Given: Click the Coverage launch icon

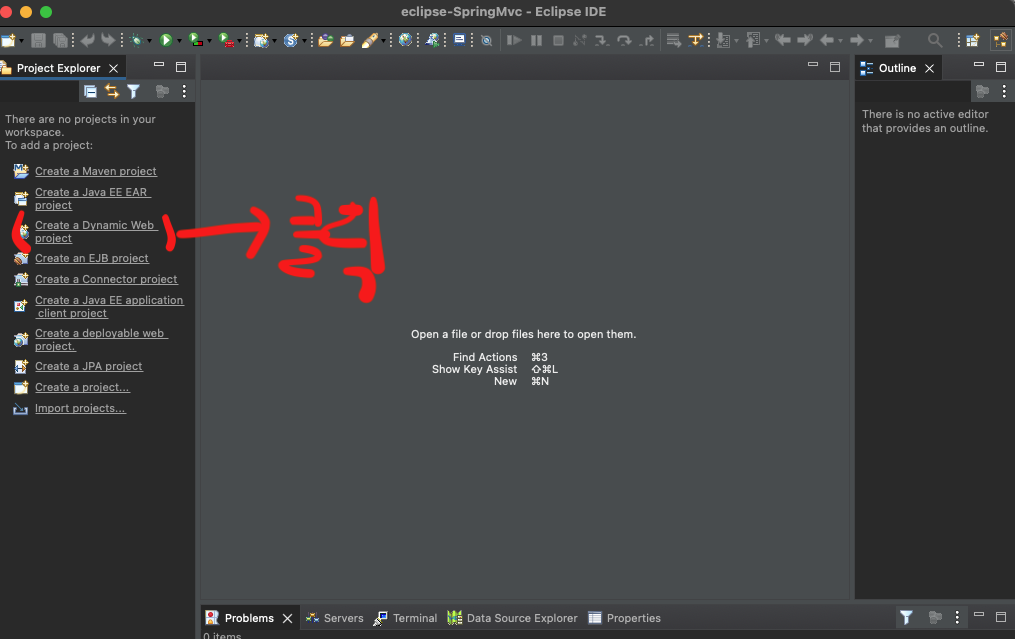Looking at the screenshot, I should coord(195,41).
